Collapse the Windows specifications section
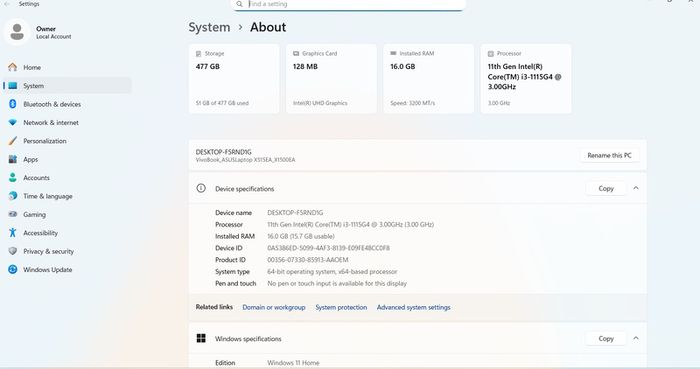Image resolution: width=700 pixels, height=369 pixels. [x=636, y=338]
